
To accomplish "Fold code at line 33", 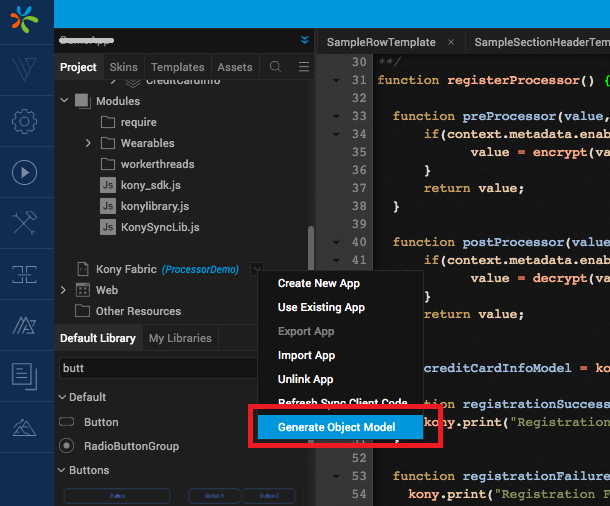I will pos(336,116).
